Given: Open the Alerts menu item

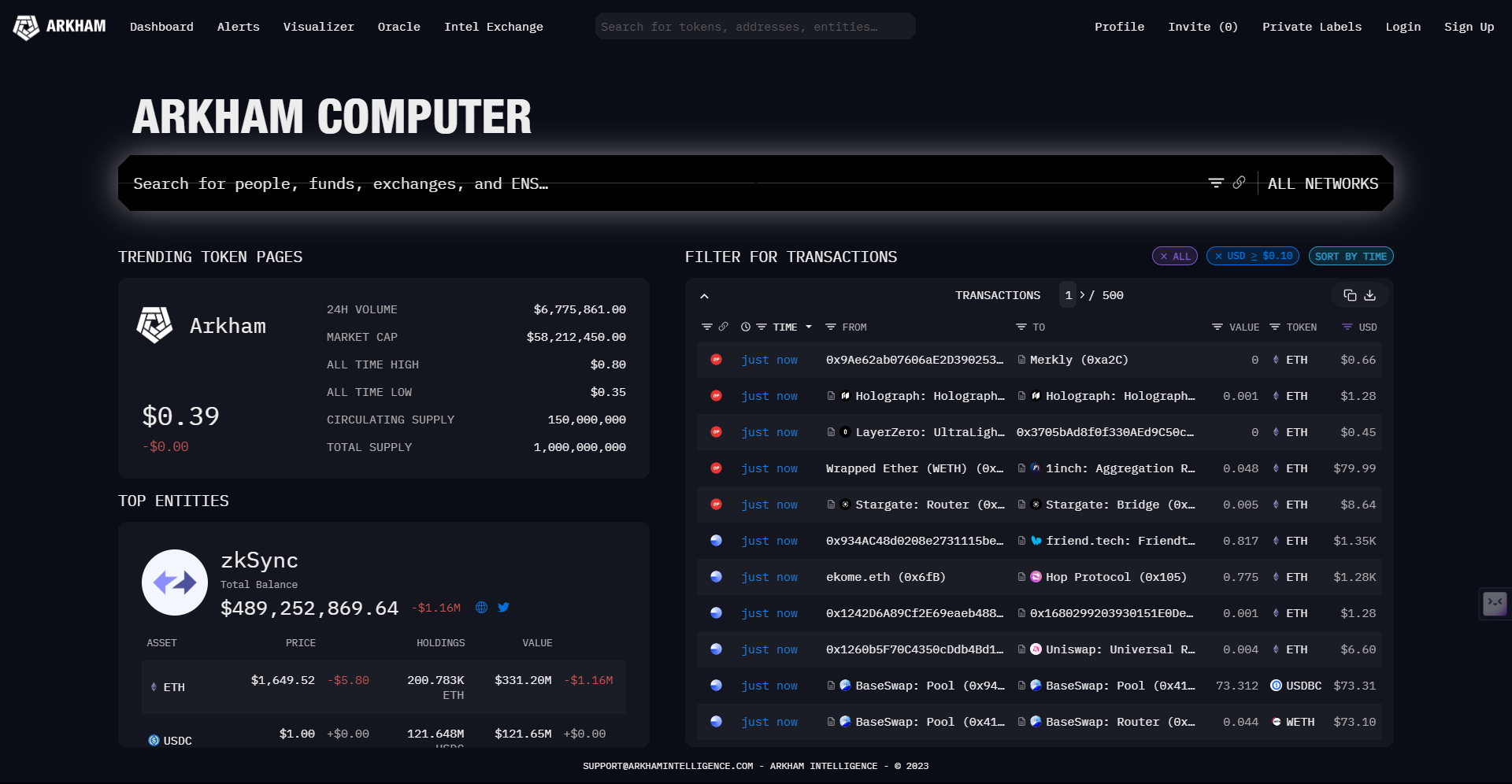Looking at the screenshot, I should pos(238,27).
